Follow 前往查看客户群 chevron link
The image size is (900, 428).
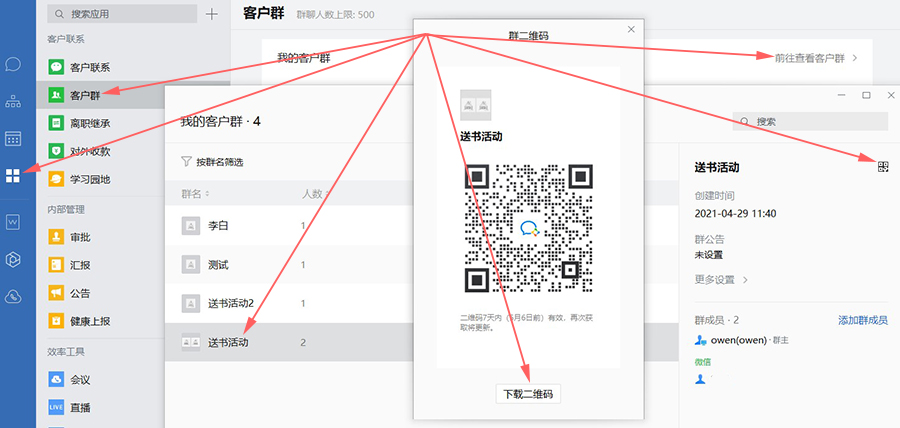point(855,59)
